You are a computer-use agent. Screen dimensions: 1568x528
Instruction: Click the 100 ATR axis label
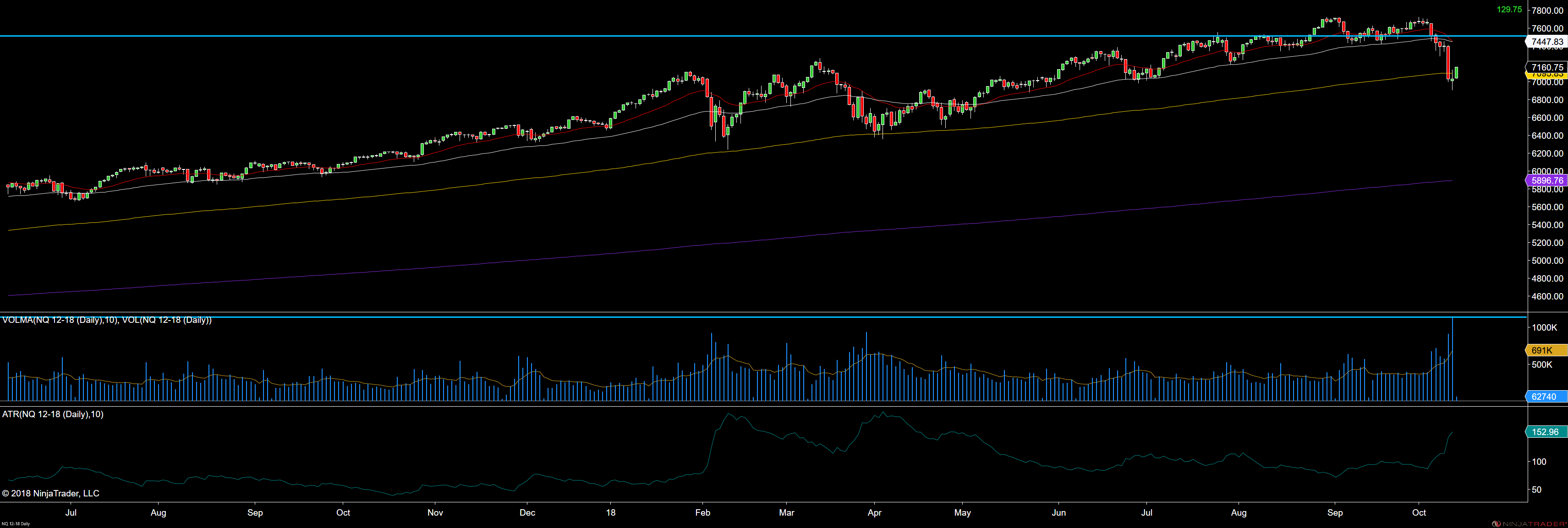1539,462
